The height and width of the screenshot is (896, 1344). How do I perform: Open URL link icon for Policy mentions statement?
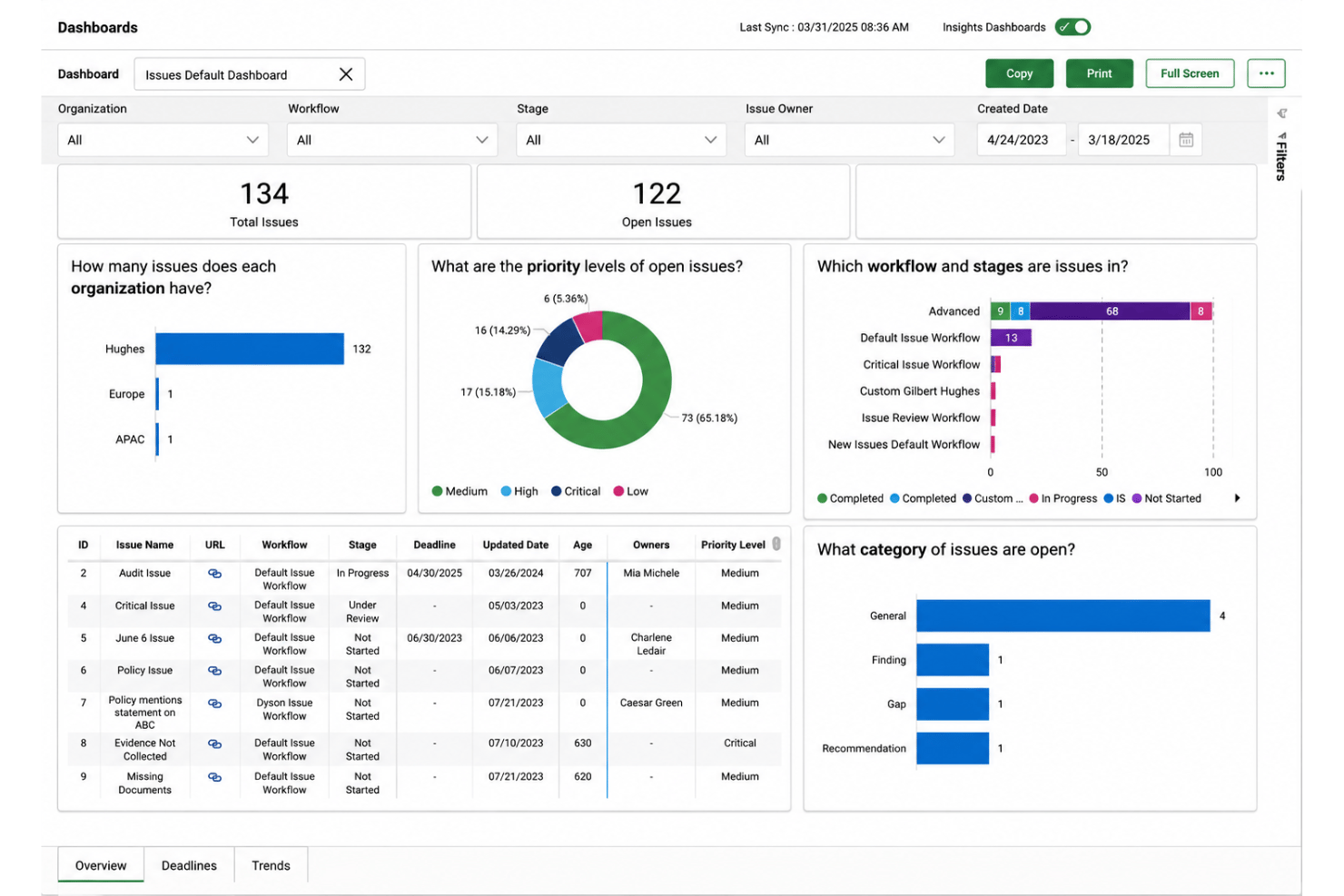pyautogui.click(x=214, y=704)
